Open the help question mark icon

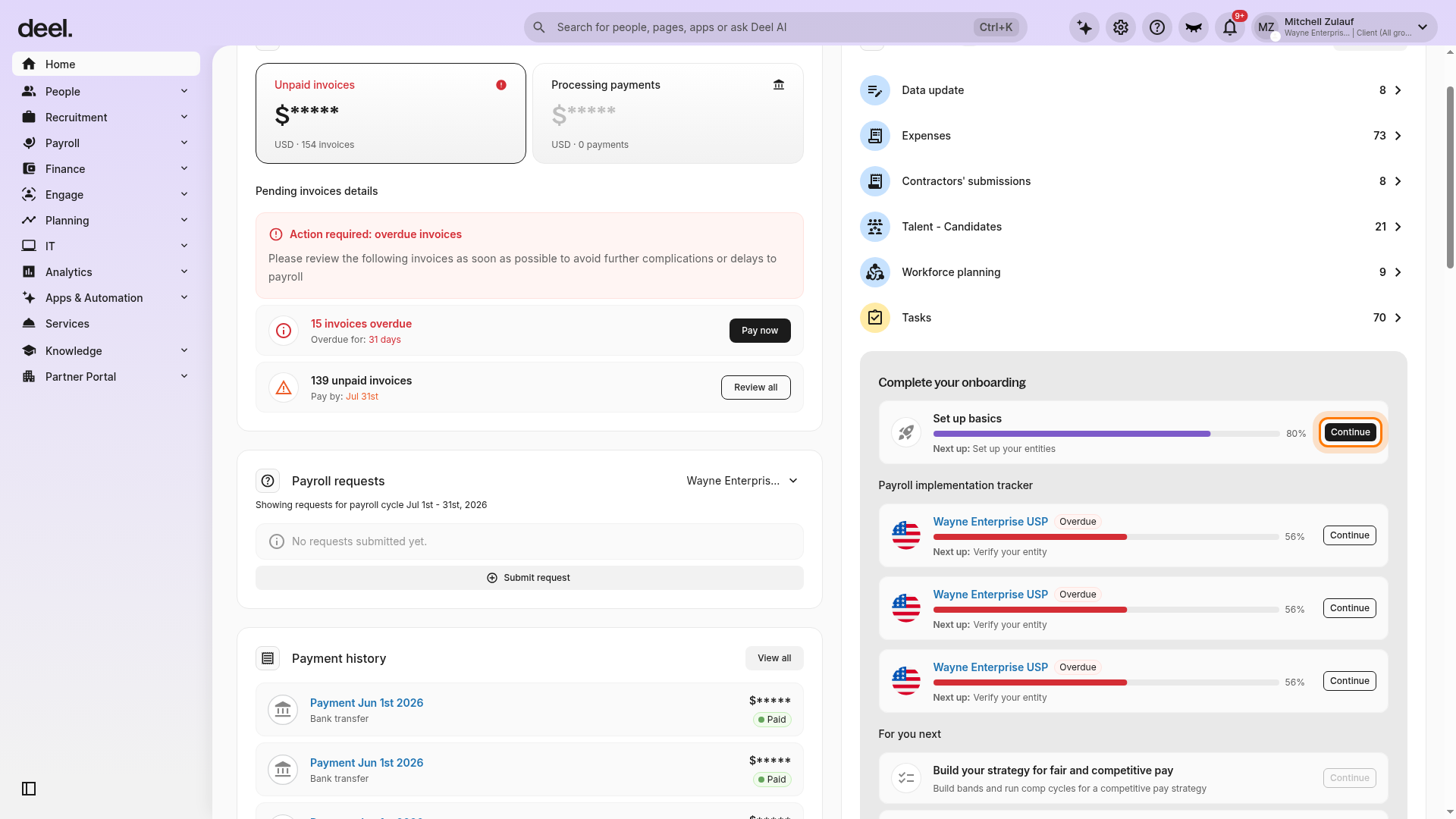1157,27
